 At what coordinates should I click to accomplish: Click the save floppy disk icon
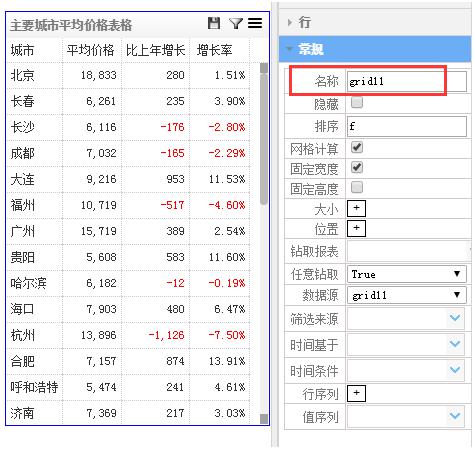coord(214,23)
